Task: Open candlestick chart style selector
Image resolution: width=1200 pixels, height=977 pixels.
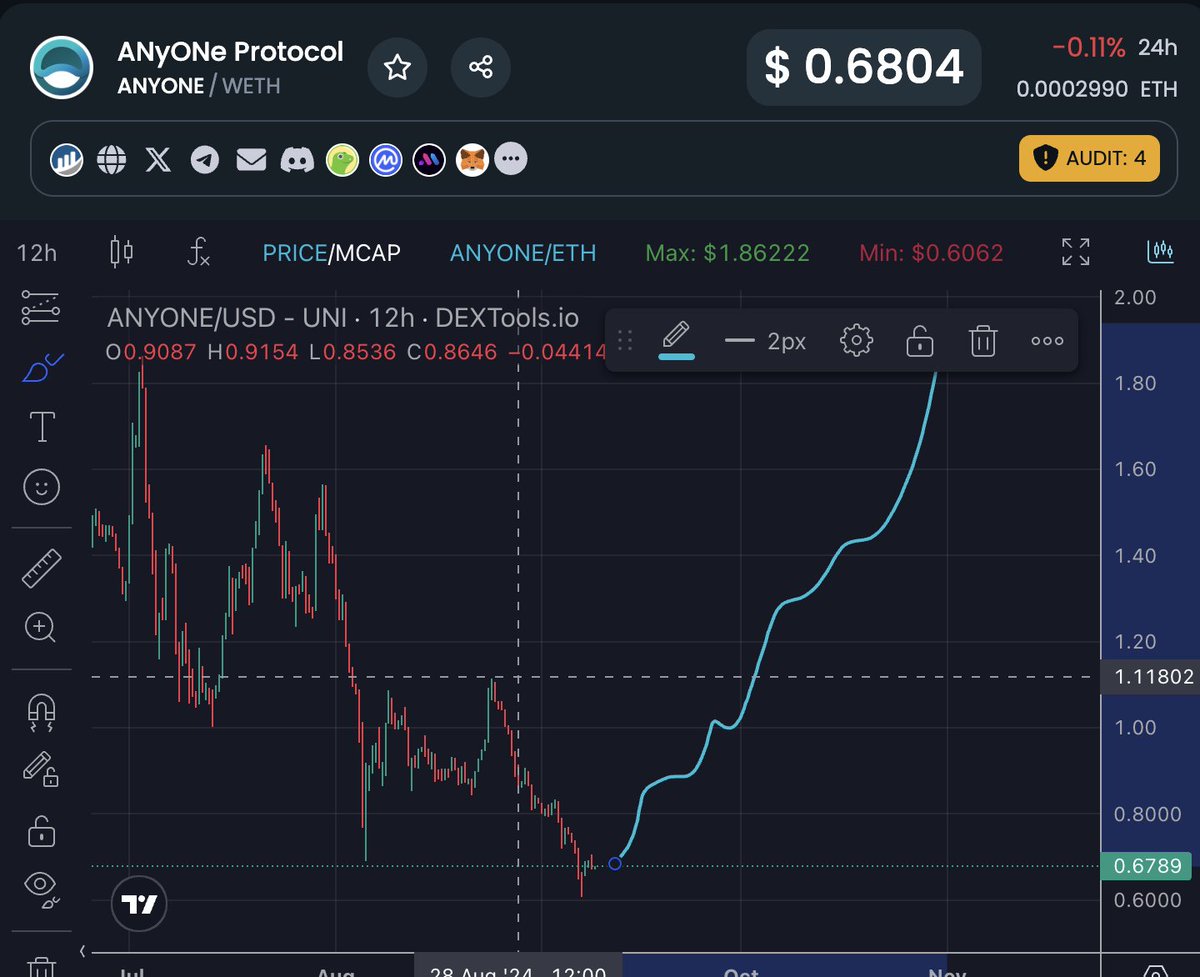Action: click(x=121, y=252)
